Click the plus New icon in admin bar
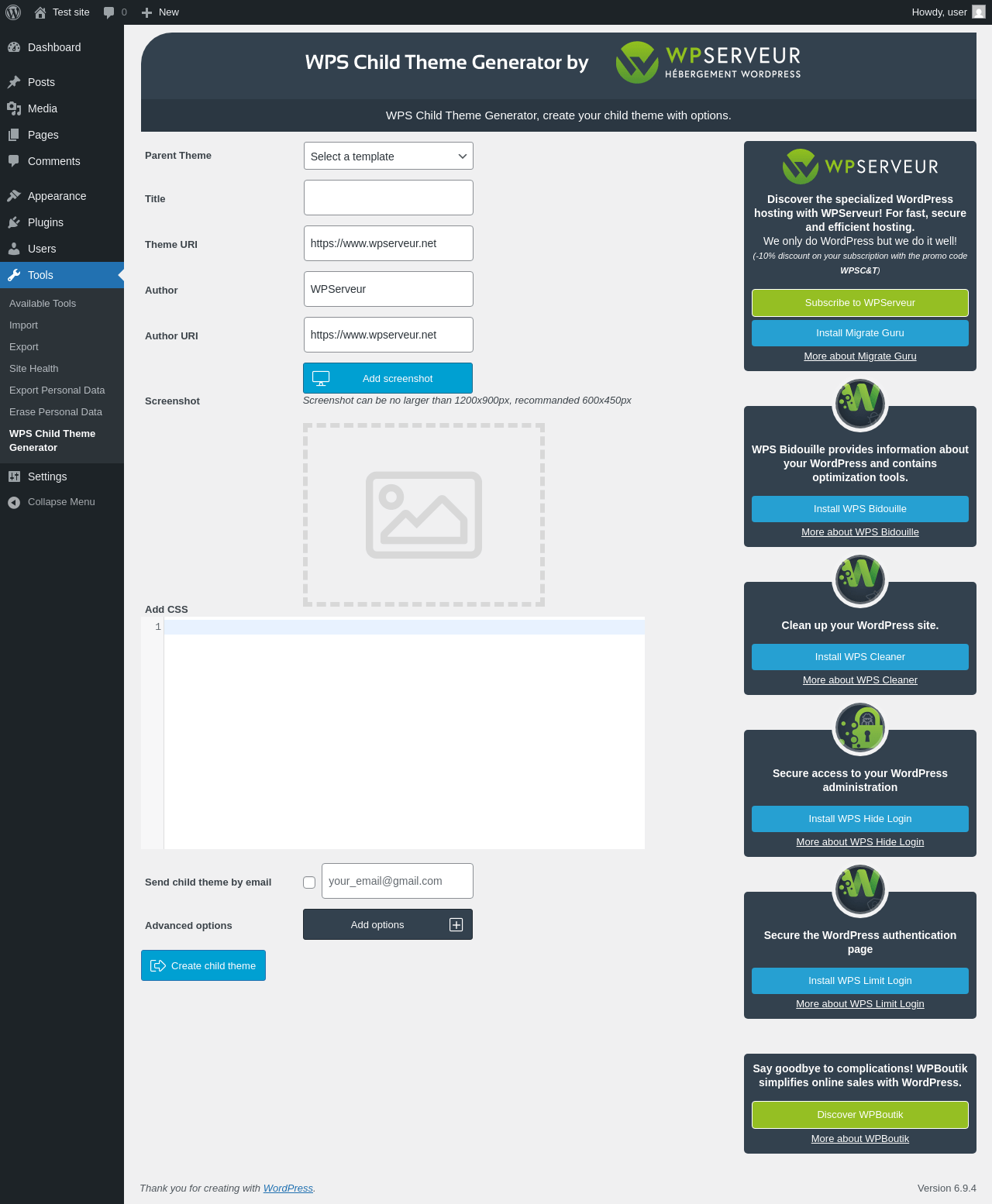This screenshot has width=992, height=1204. 146,12
